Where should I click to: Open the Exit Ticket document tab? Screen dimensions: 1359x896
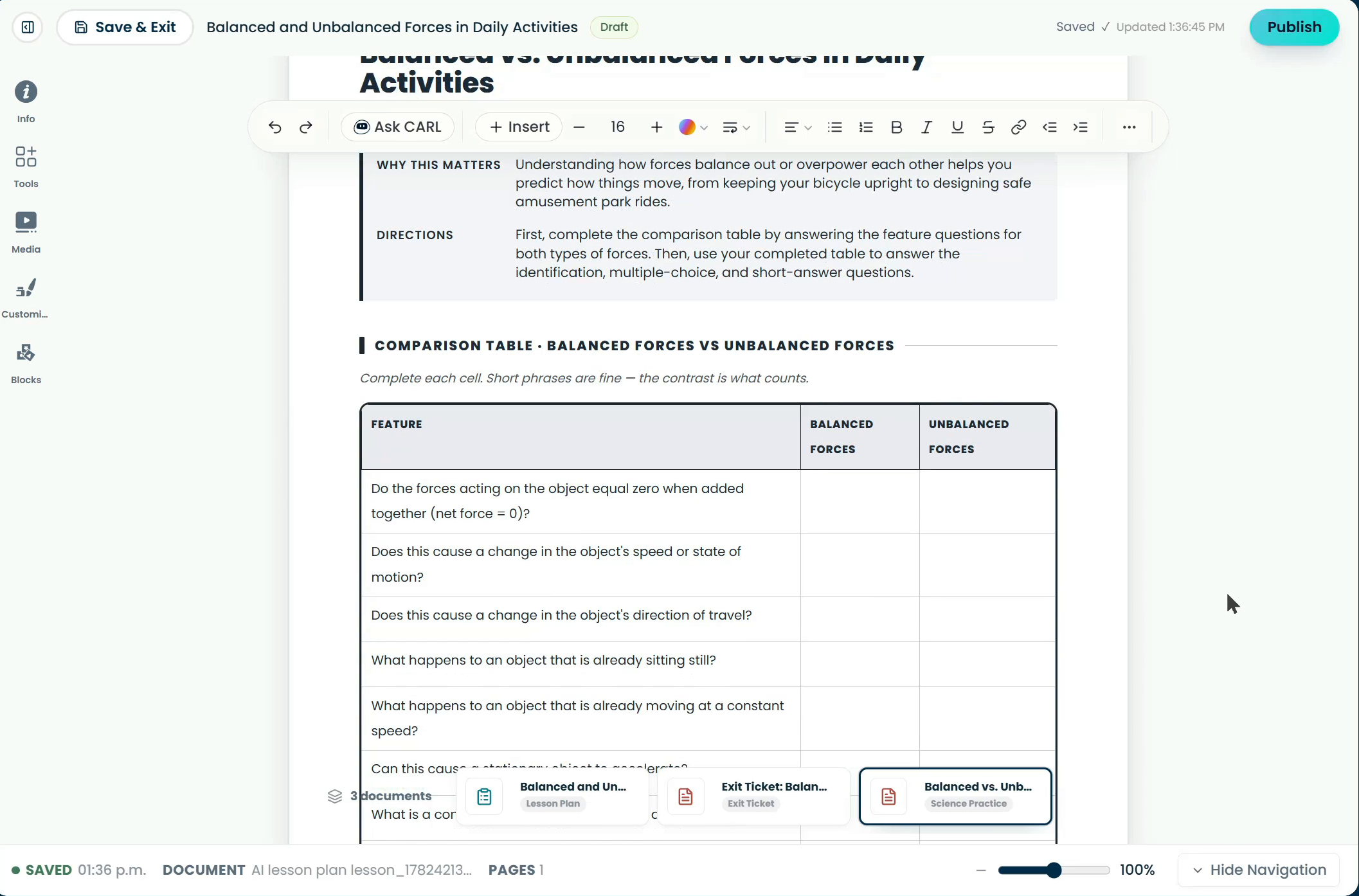pos(753,796)
